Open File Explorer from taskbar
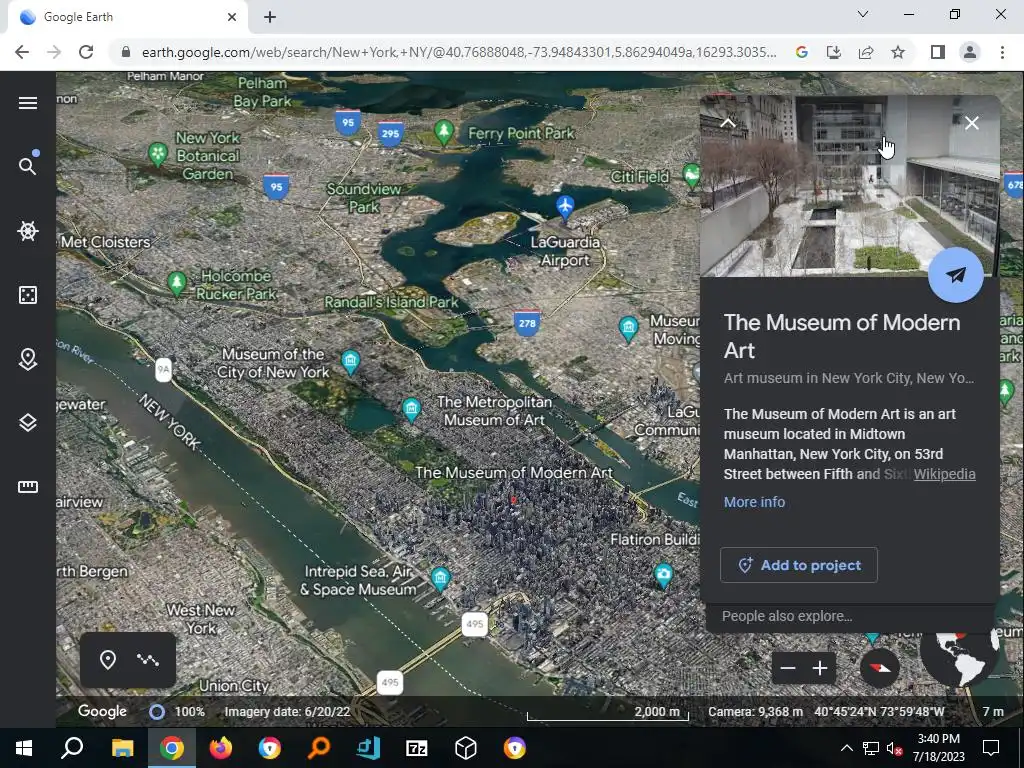 pyautogui.click(x=122, y=748)
